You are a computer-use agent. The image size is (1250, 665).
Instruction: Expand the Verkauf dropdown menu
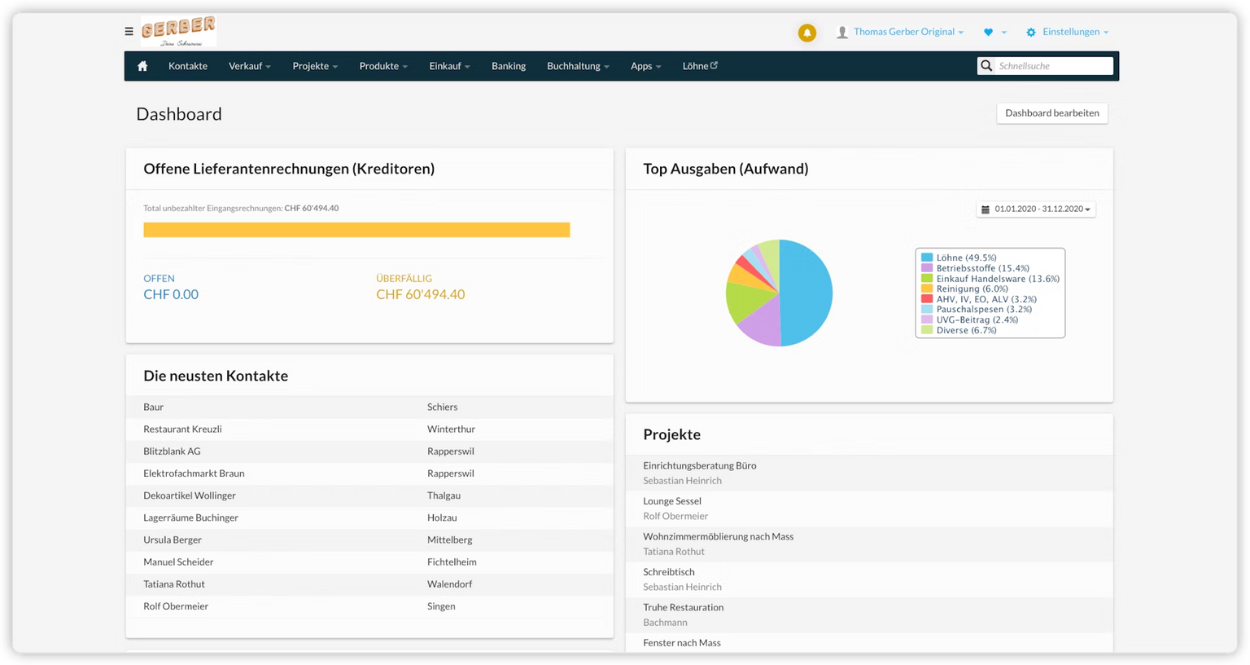coord(249,66)
